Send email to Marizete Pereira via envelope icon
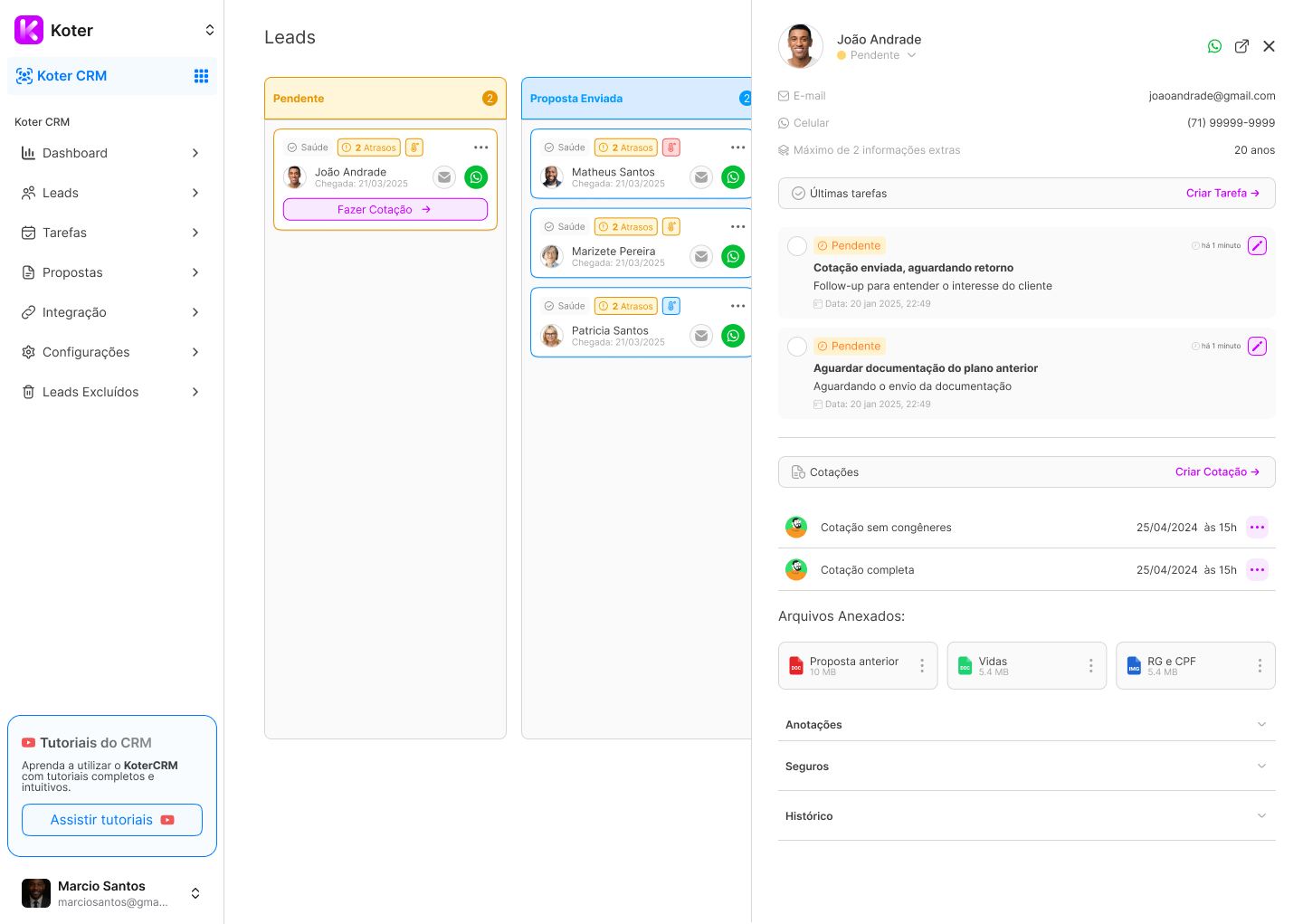 [701, 257]
